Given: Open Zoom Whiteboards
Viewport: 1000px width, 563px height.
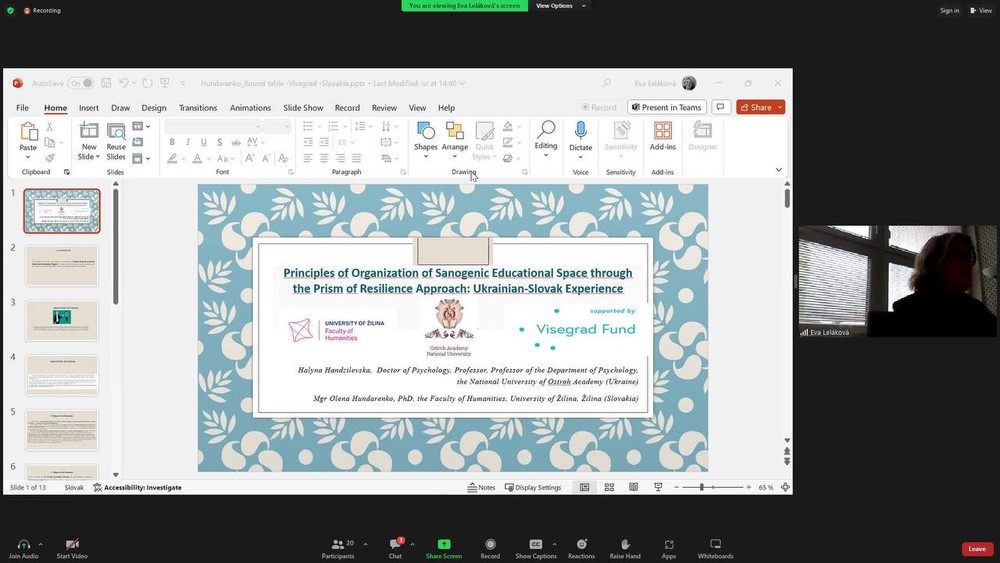Looking at the screenshot, I should pyautogui.click(x=715, y=545).
